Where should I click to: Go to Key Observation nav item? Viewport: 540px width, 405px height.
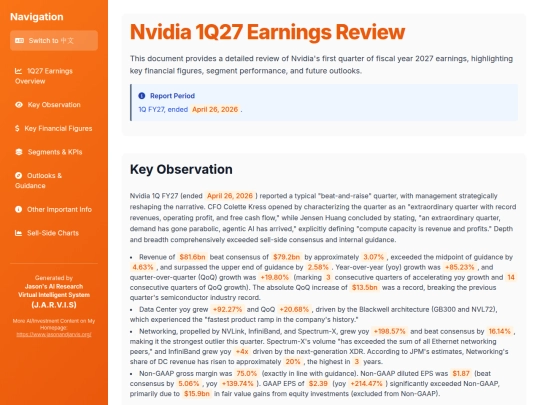(x=54, y=105)
